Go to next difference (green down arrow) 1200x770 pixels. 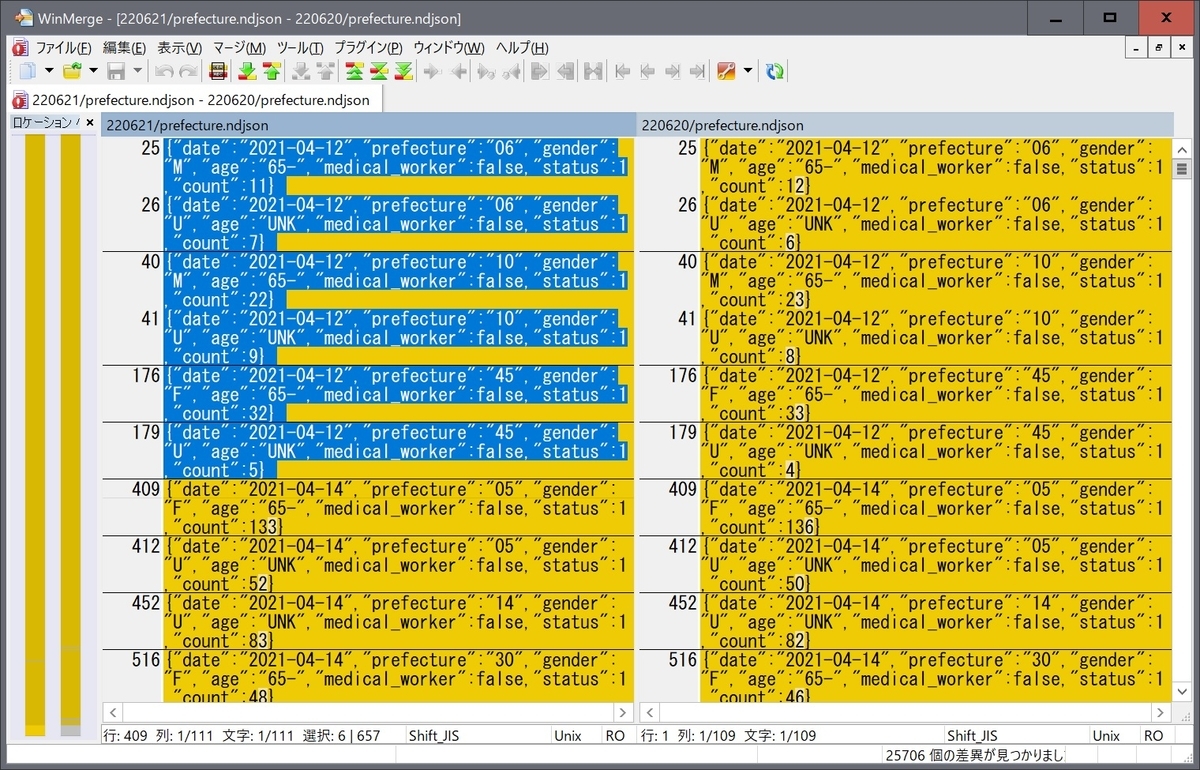[247, 71]
